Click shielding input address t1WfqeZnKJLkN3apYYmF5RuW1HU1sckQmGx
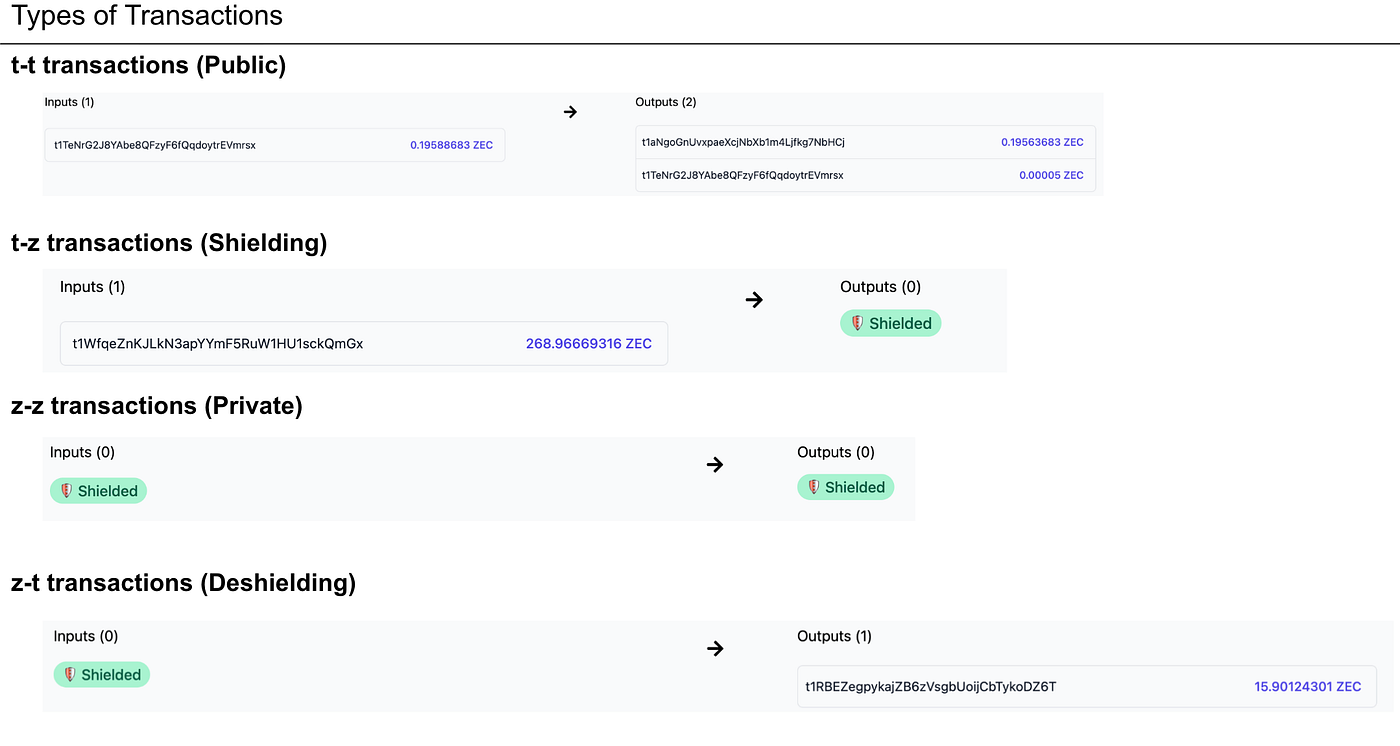Viewport: 1400px width, 746px height. 218,343
